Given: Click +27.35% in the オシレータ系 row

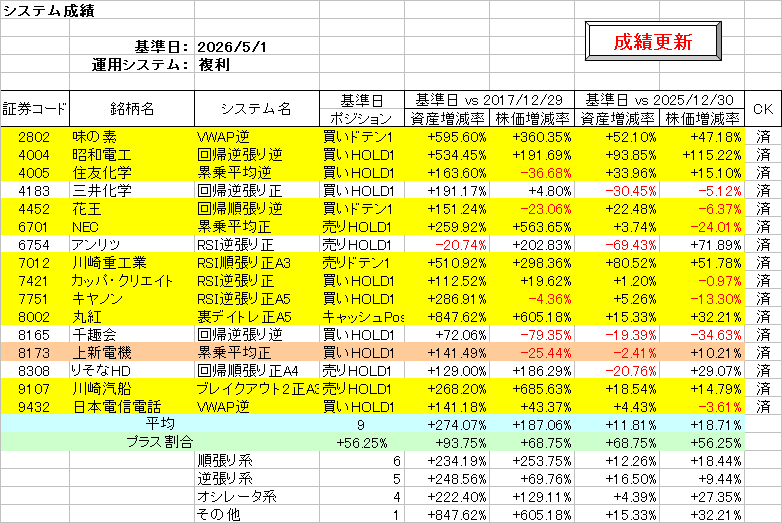Looking at the screenshot, I should [716, 497].
